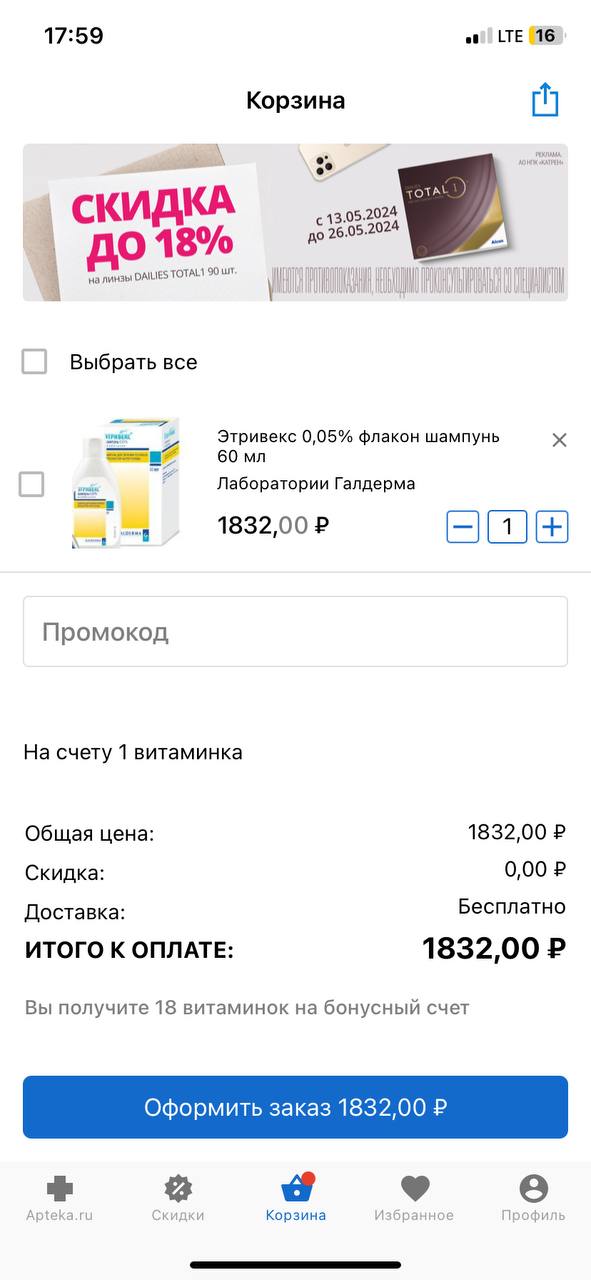Tap the battery indicator in status bar

[x=546, y=36]
